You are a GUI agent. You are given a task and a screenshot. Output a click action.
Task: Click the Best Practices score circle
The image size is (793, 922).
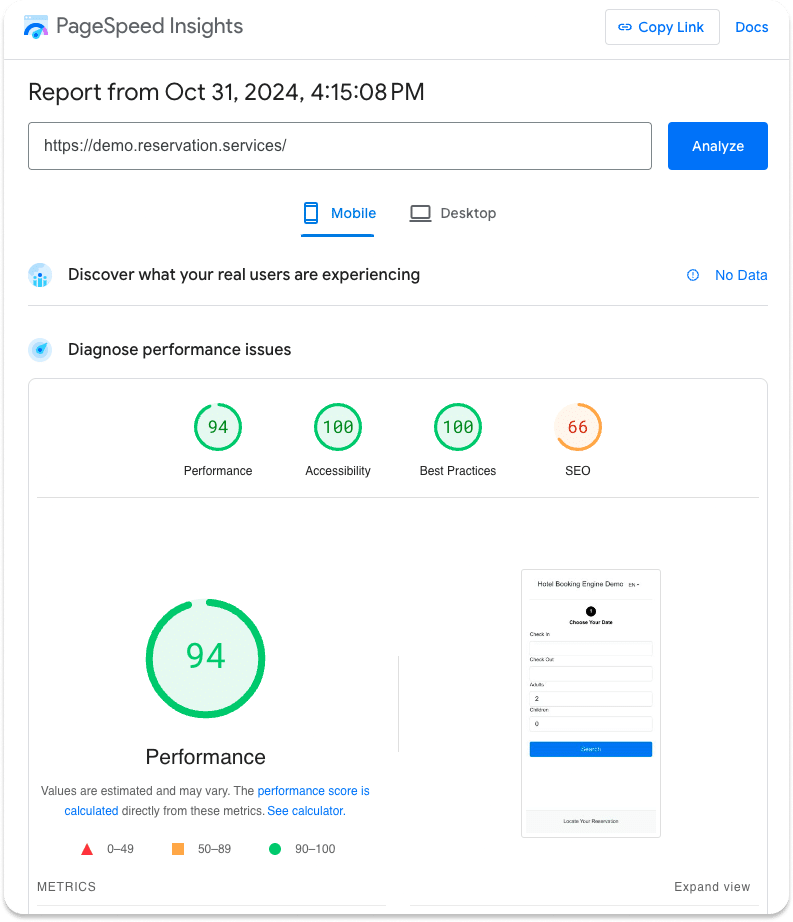pyautogui.click(x=458, y=427)
